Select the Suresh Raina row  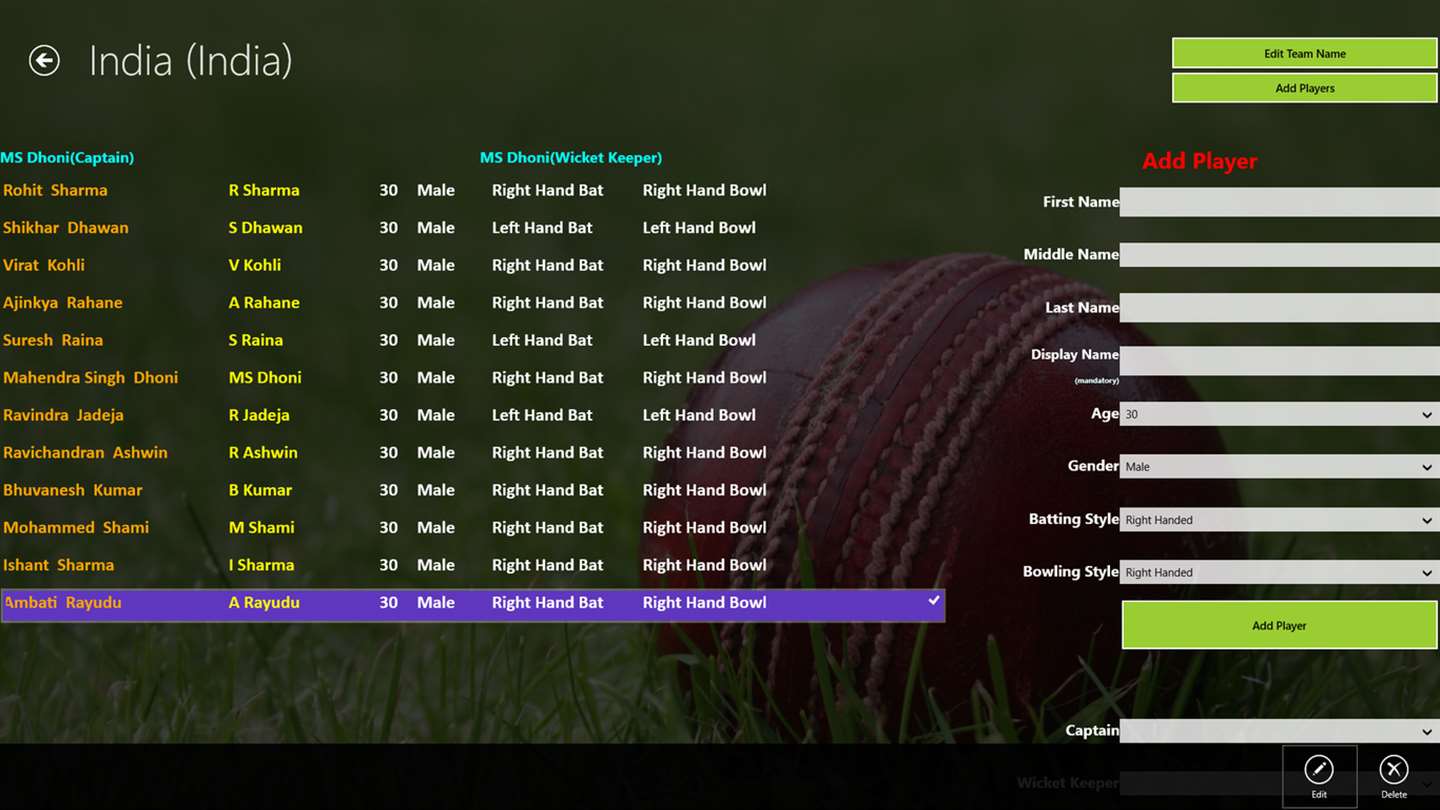(x=473, y=340)
